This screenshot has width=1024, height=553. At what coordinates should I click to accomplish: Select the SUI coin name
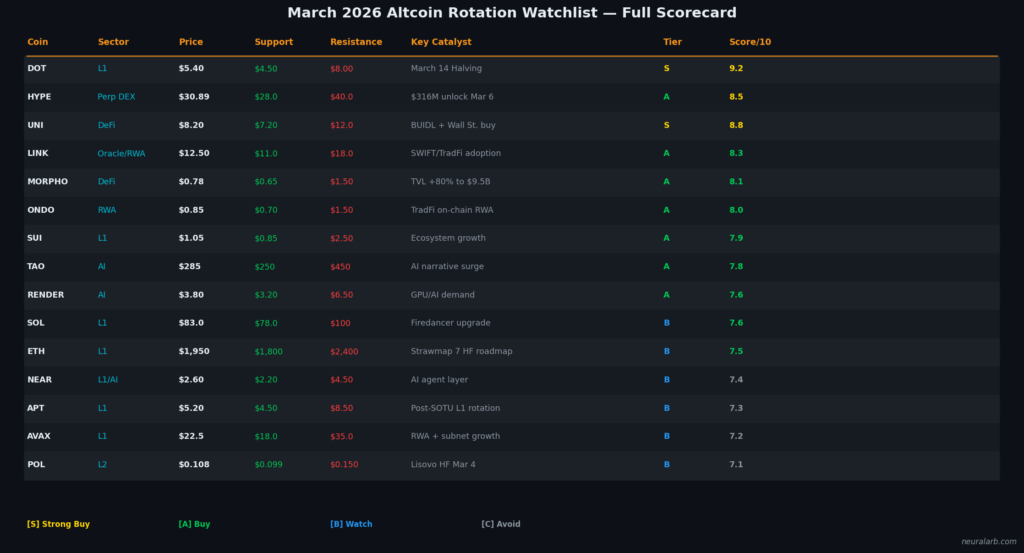(35, 238)
